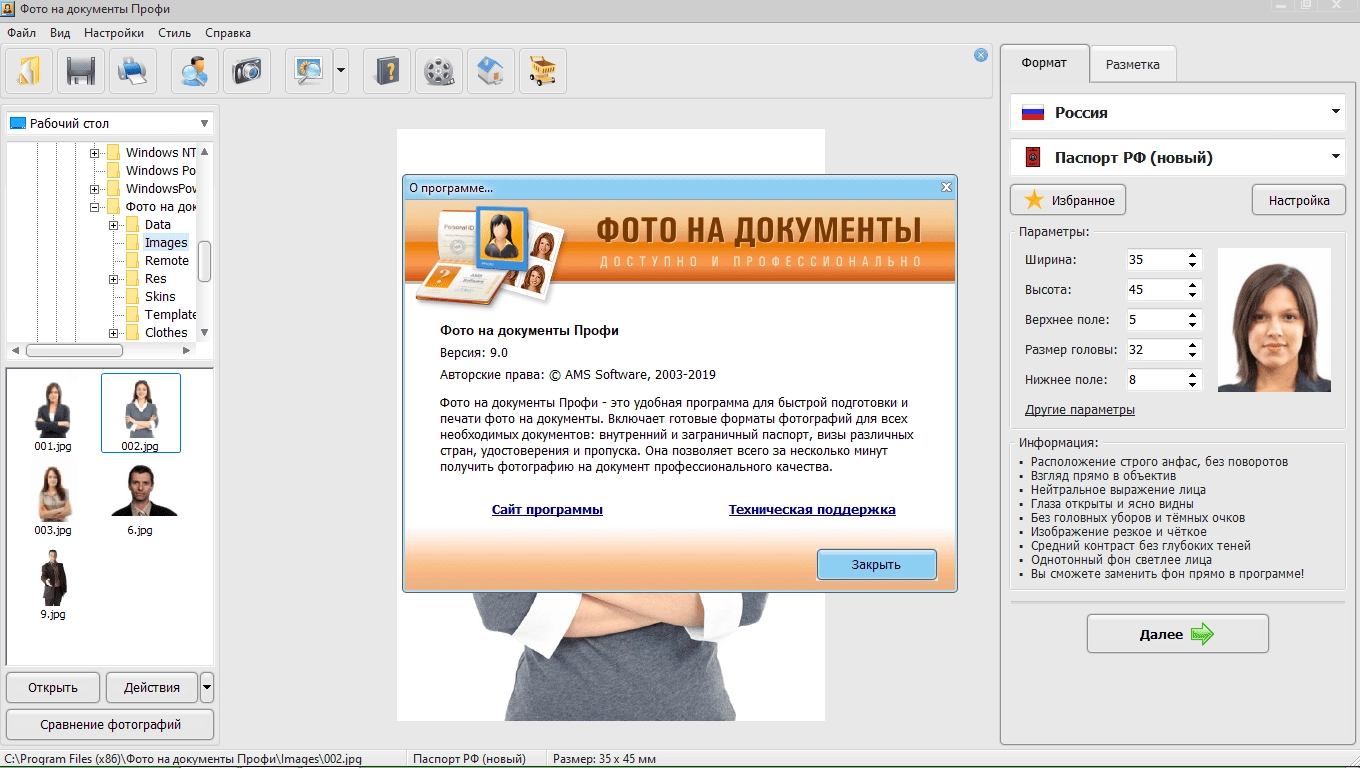Switch to the Разметка tab

pyautogui.click(x=1133, y=64)
